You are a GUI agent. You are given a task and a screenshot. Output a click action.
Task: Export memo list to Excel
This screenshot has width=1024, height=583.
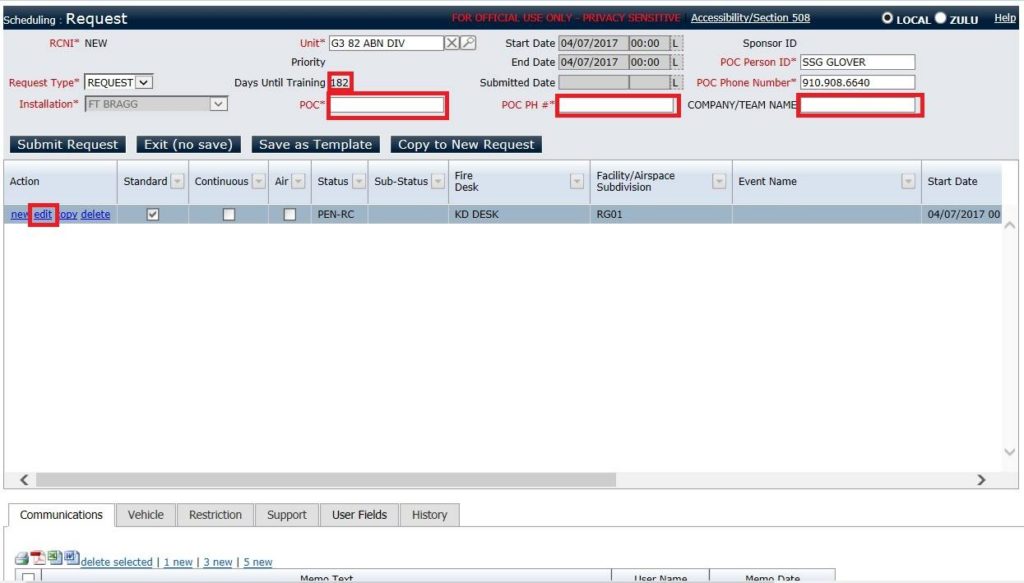click(54, 557)
